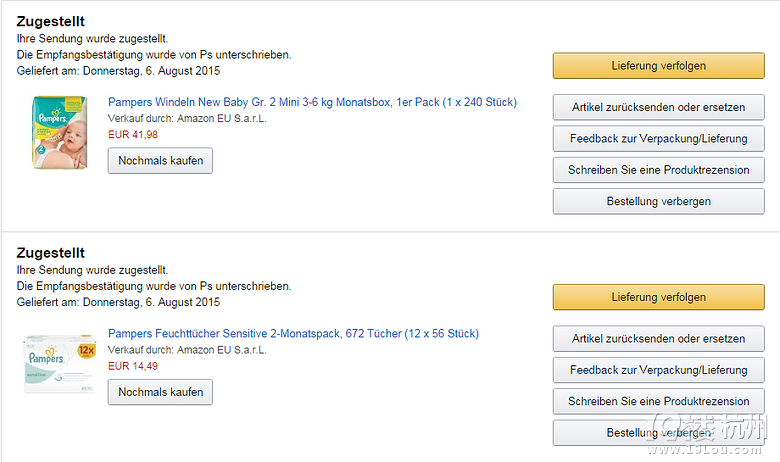Open Pampers Windeln New Baby product link
Image resolution: width=780 pixels, height=462 pixels.
pyautogui.click(x=312, y=102)
